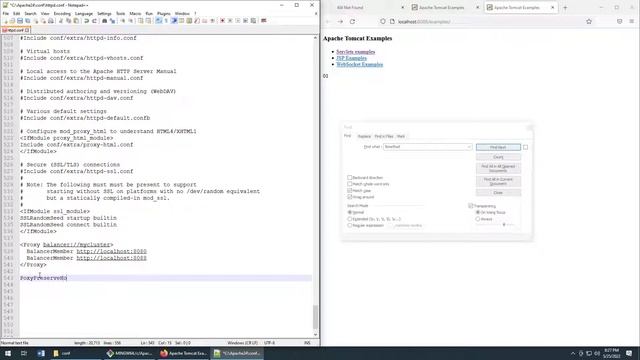The width and height of the screenshot is (640, 360).
Task: Click the Open file toolbar icon
Action: pyautogui.click(x=12, y=20)
